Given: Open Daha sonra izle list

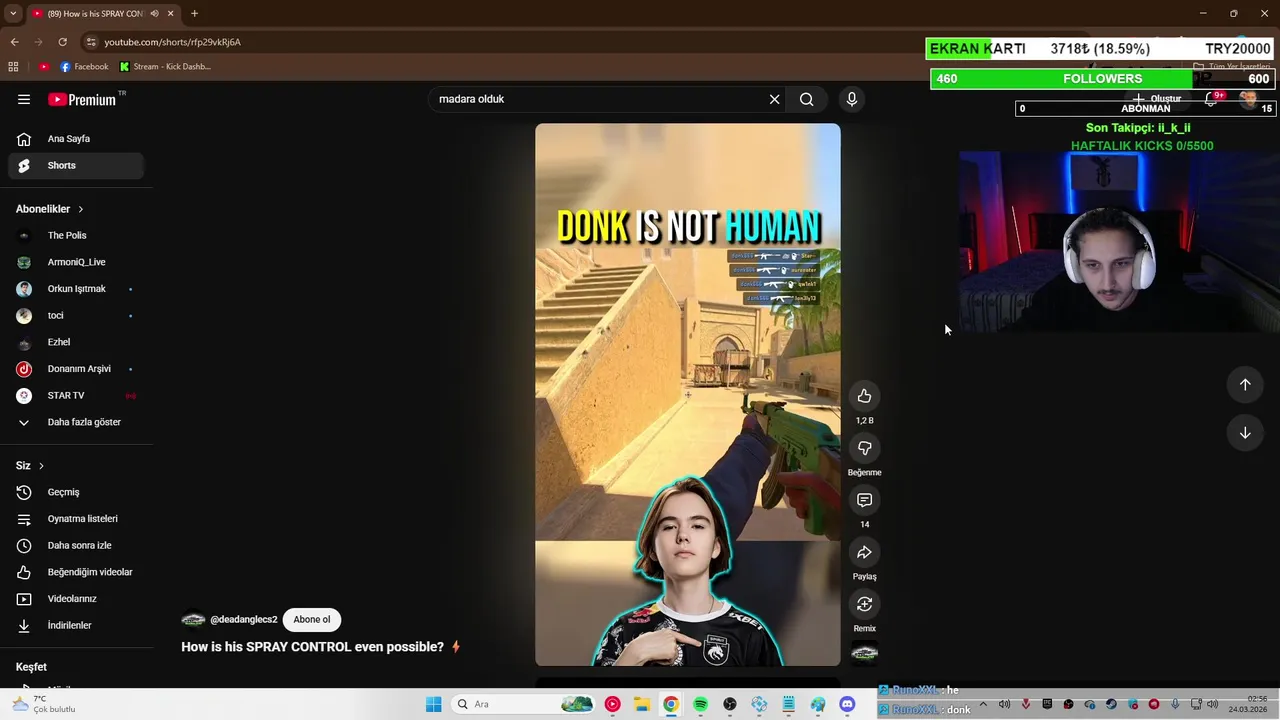Looking at the screenshot, I should 76,545.
